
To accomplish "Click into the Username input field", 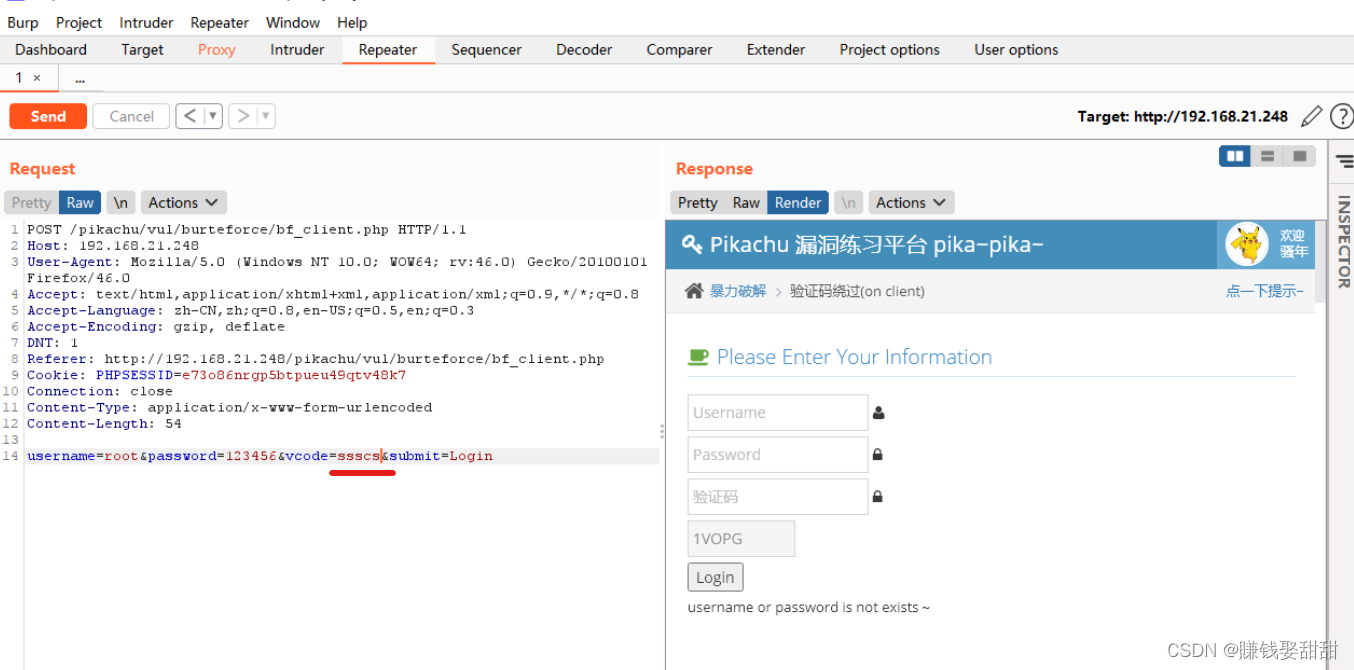I will coord(777,412).
